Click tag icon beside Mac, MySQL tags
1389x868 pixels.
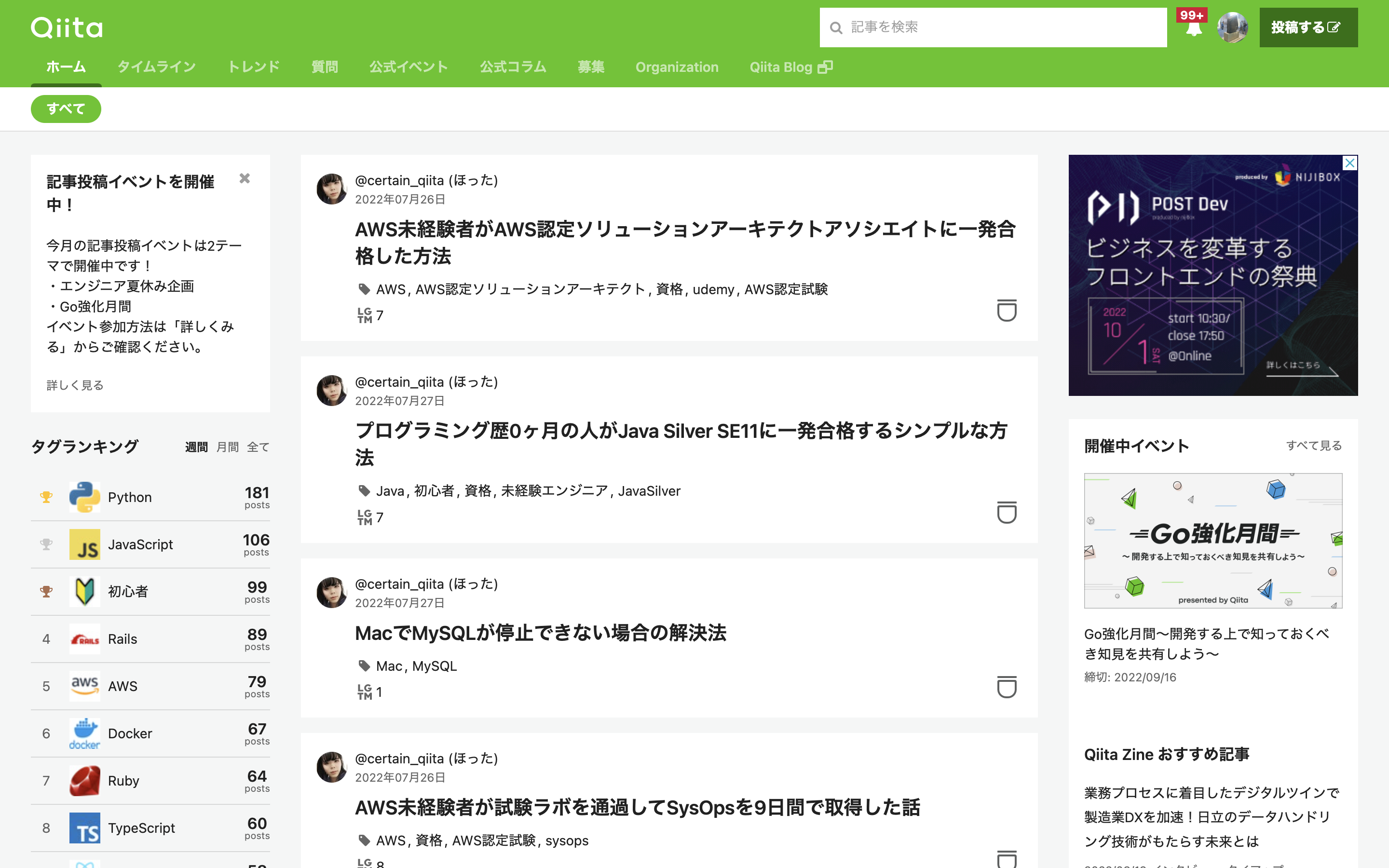(364, 666)
